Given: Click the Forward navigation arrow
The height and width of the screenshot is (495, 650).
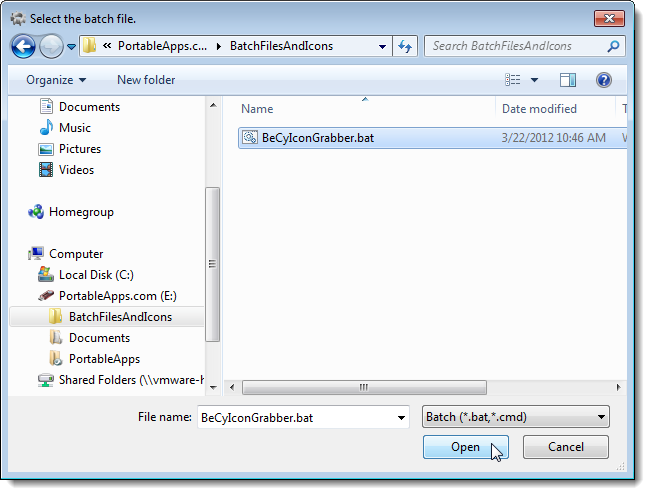Looking at the screenshot, I should (x=51, y=46).
